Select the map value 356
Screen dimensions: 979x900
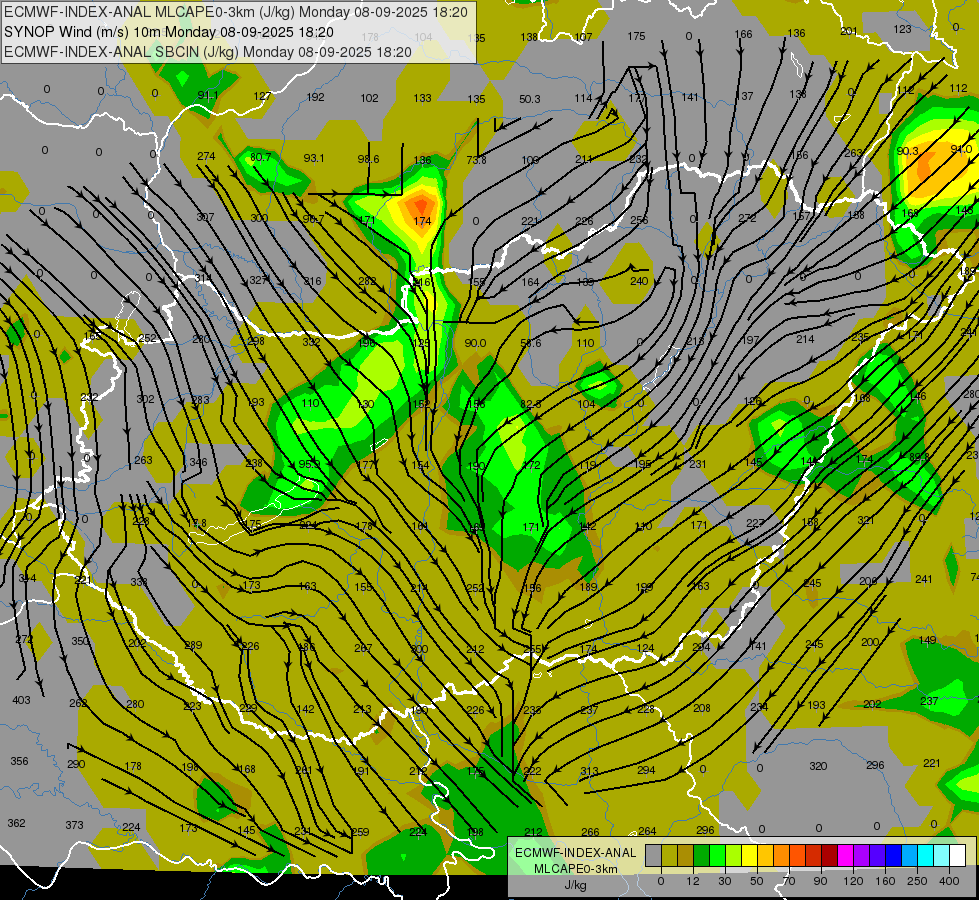19,761
